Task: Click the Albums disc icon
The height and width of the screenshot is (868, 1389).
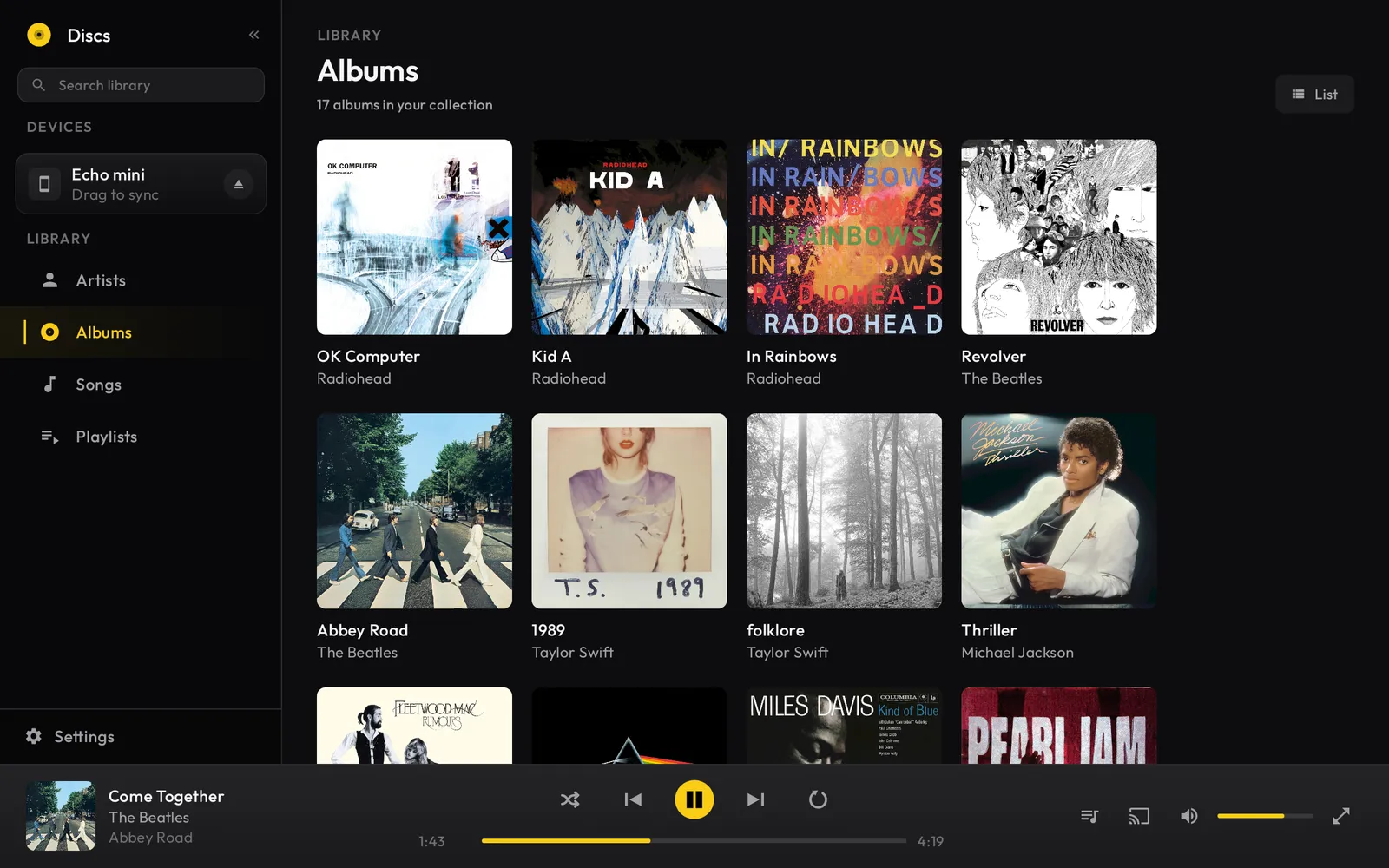Action: tap(49, 332)
